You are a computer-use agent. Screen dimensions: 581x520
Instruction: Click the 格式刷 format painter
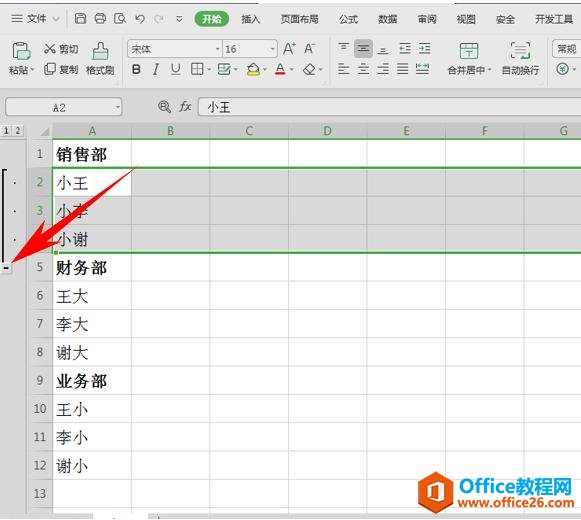[x=100, y=59]
